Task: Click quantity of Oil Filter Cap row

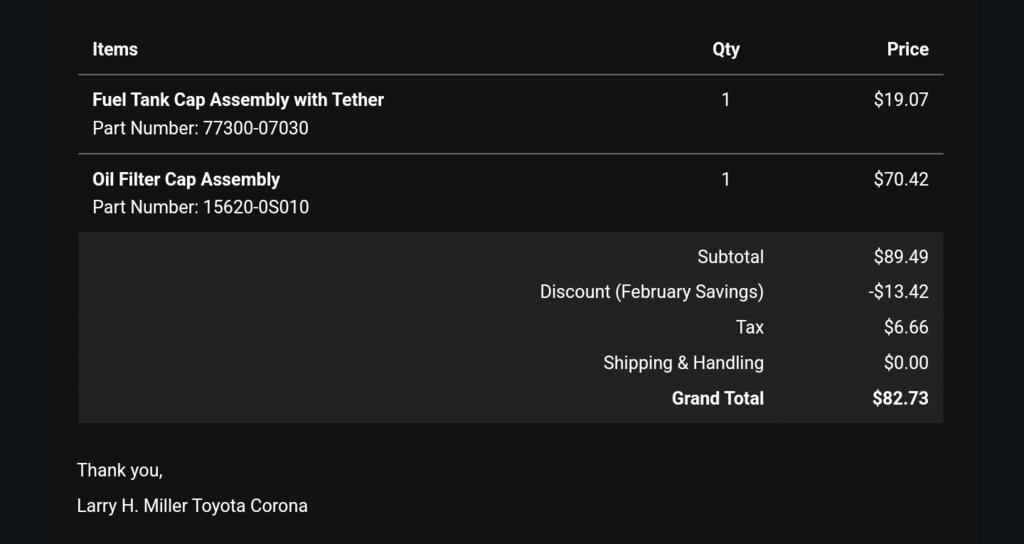Action: [x=726, y=180]
